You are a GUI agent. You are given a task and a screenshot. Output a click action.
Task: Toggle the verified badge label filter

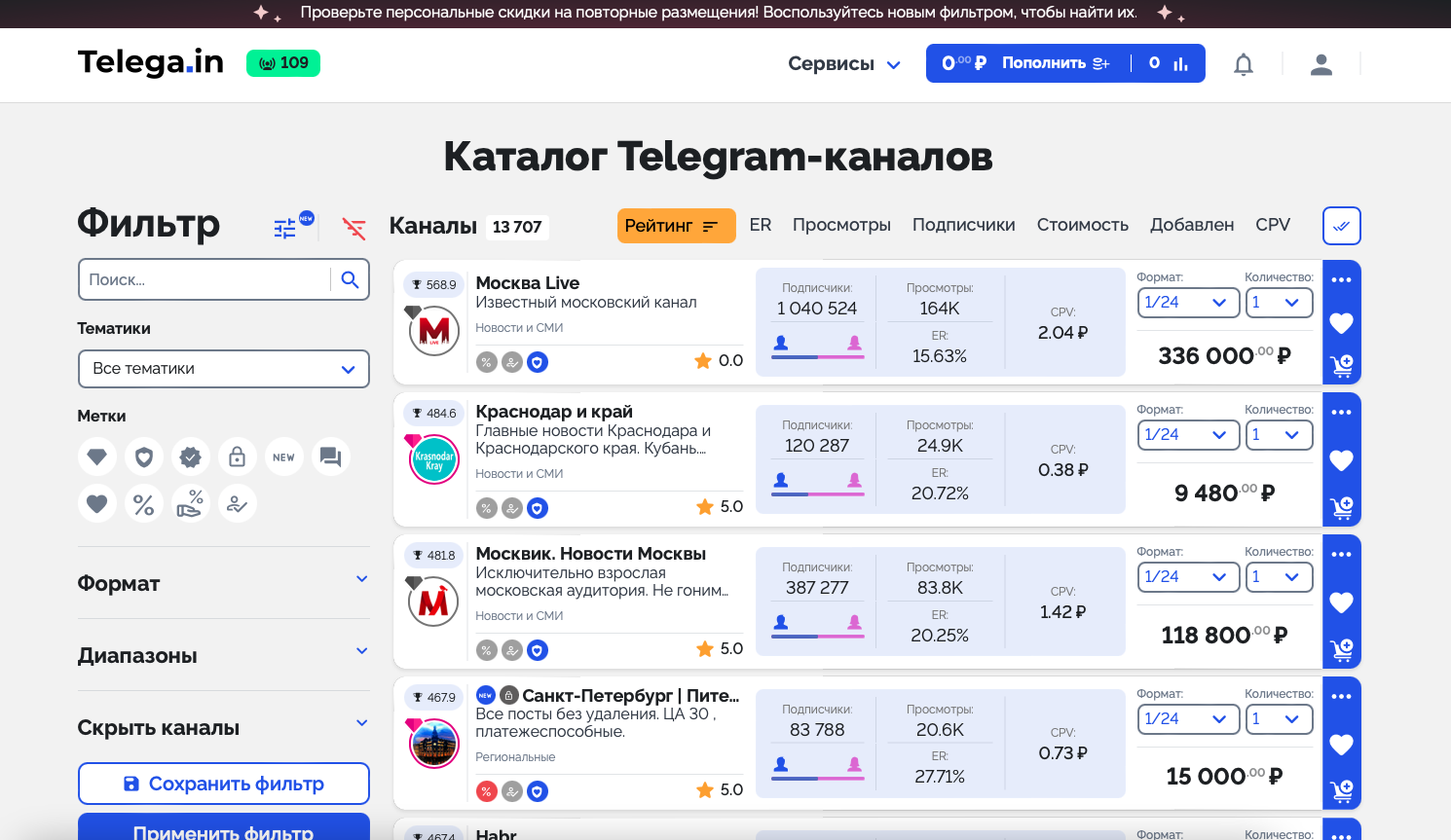pyautogui.click(x=191, y=457)
